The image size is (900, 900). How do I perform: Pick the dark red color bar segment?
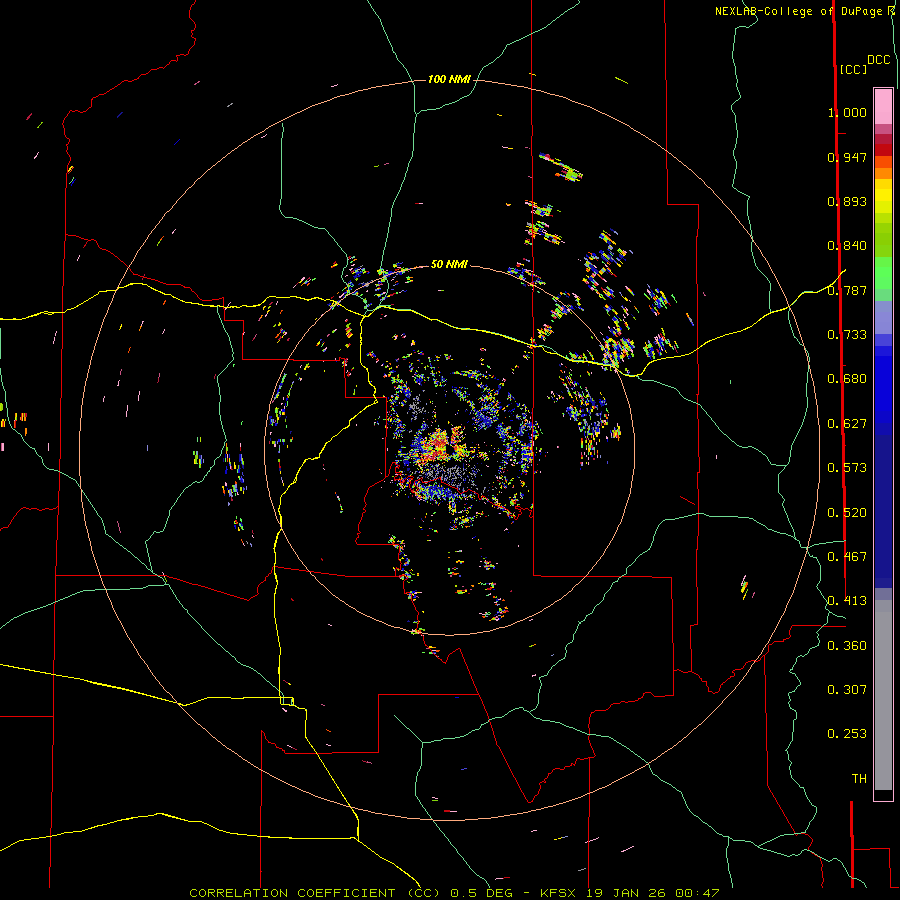(883, 150)
